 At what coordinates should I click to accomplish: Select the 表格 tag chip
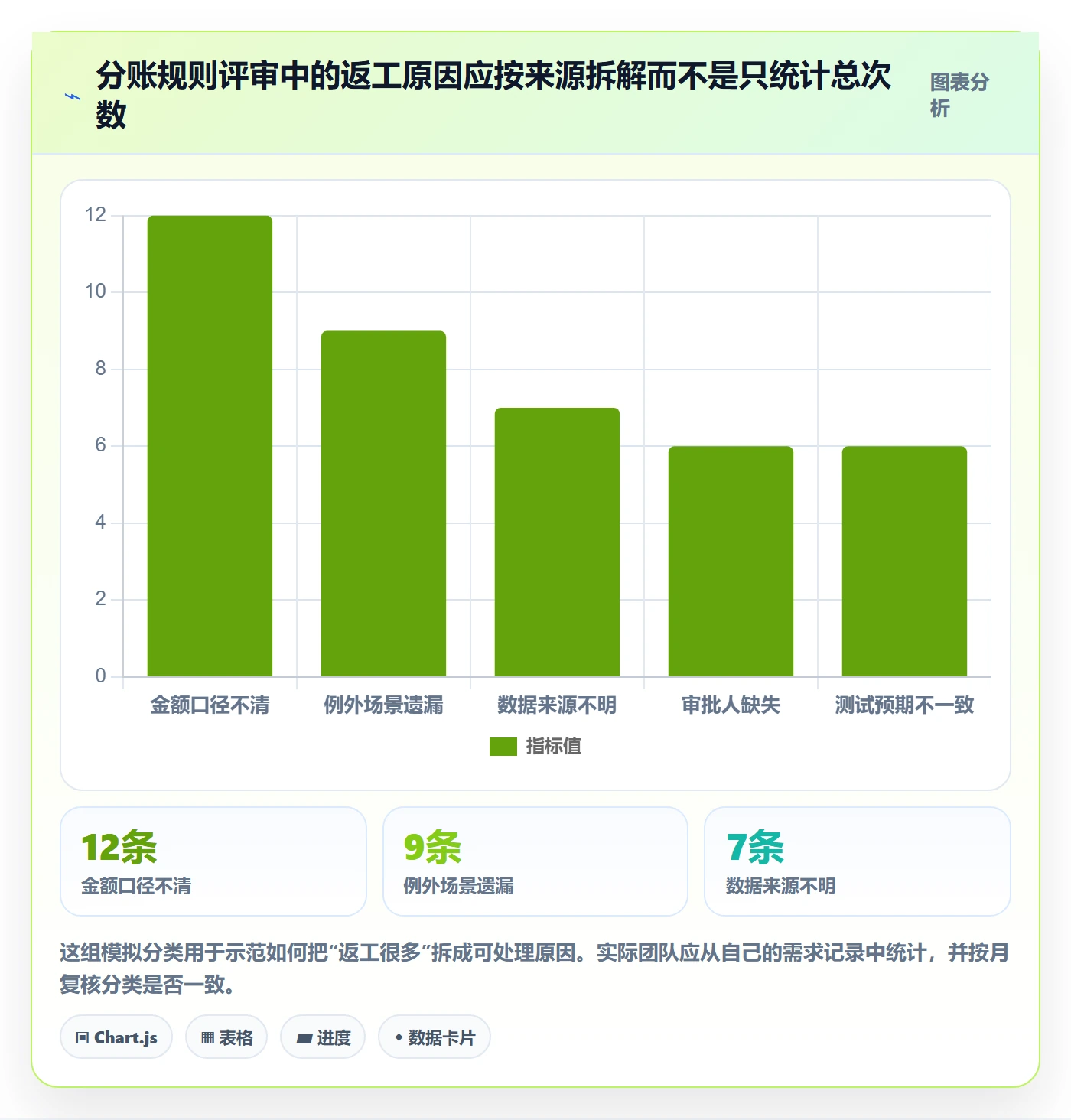[226, 1037]
